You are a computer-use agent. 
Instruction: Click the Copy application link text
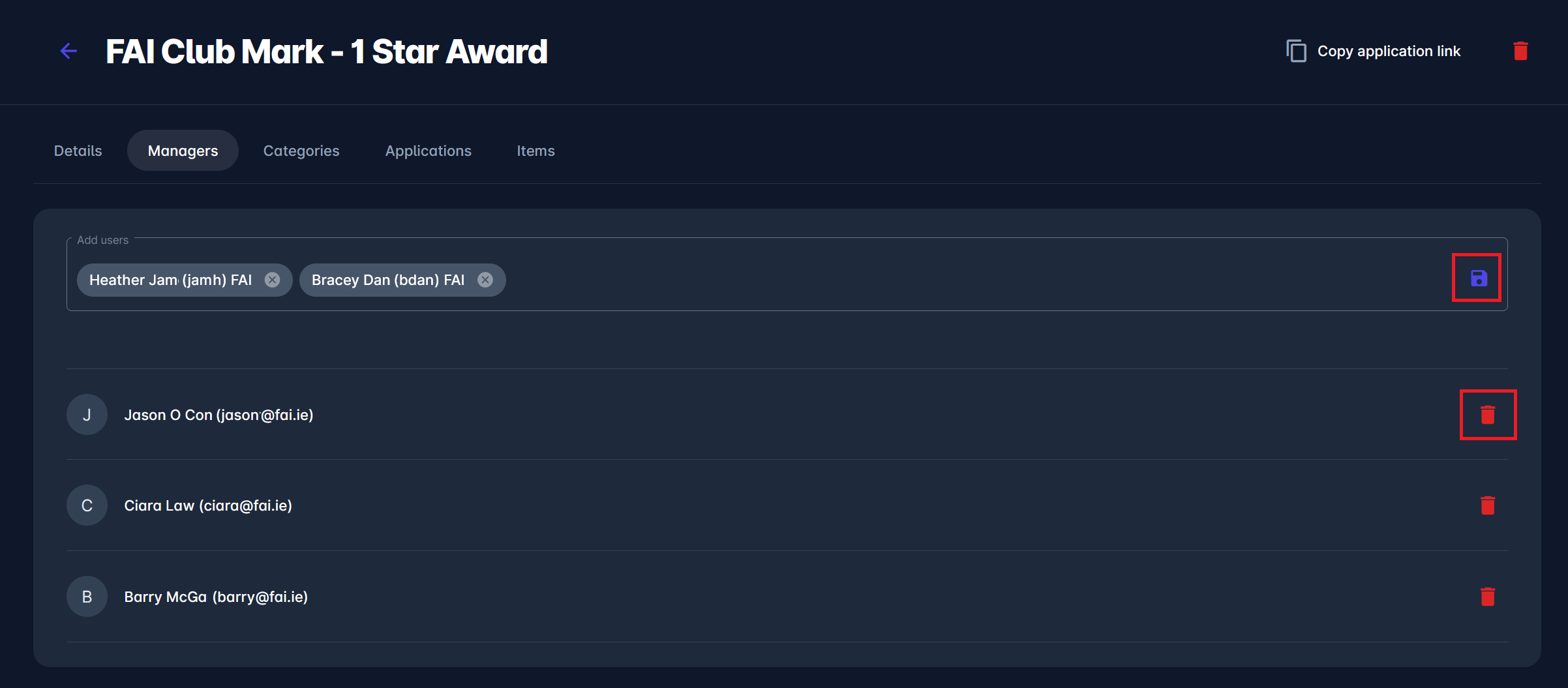pyautogui.click(x=1389, y=51)
